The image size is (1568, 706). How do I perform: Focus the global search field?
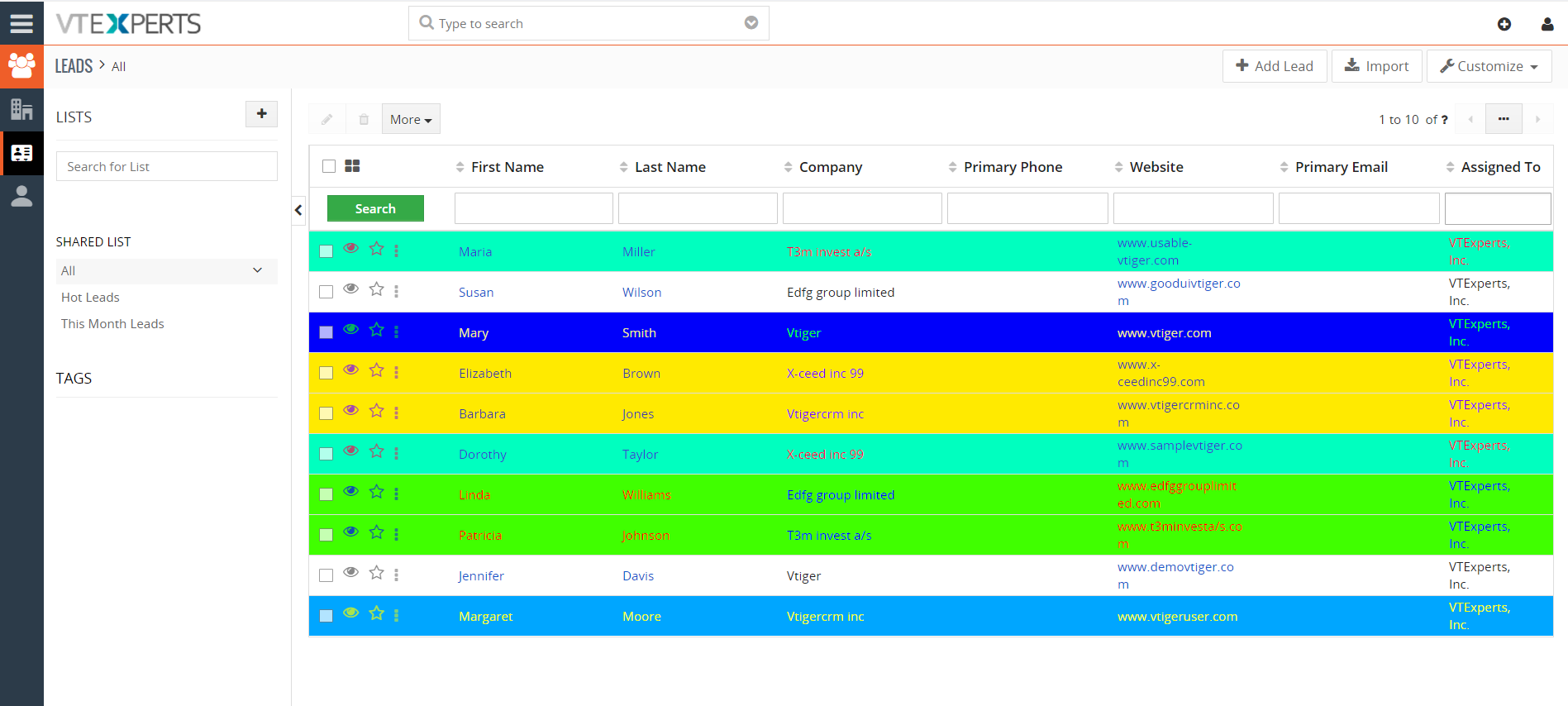click(x=589, y=23)
